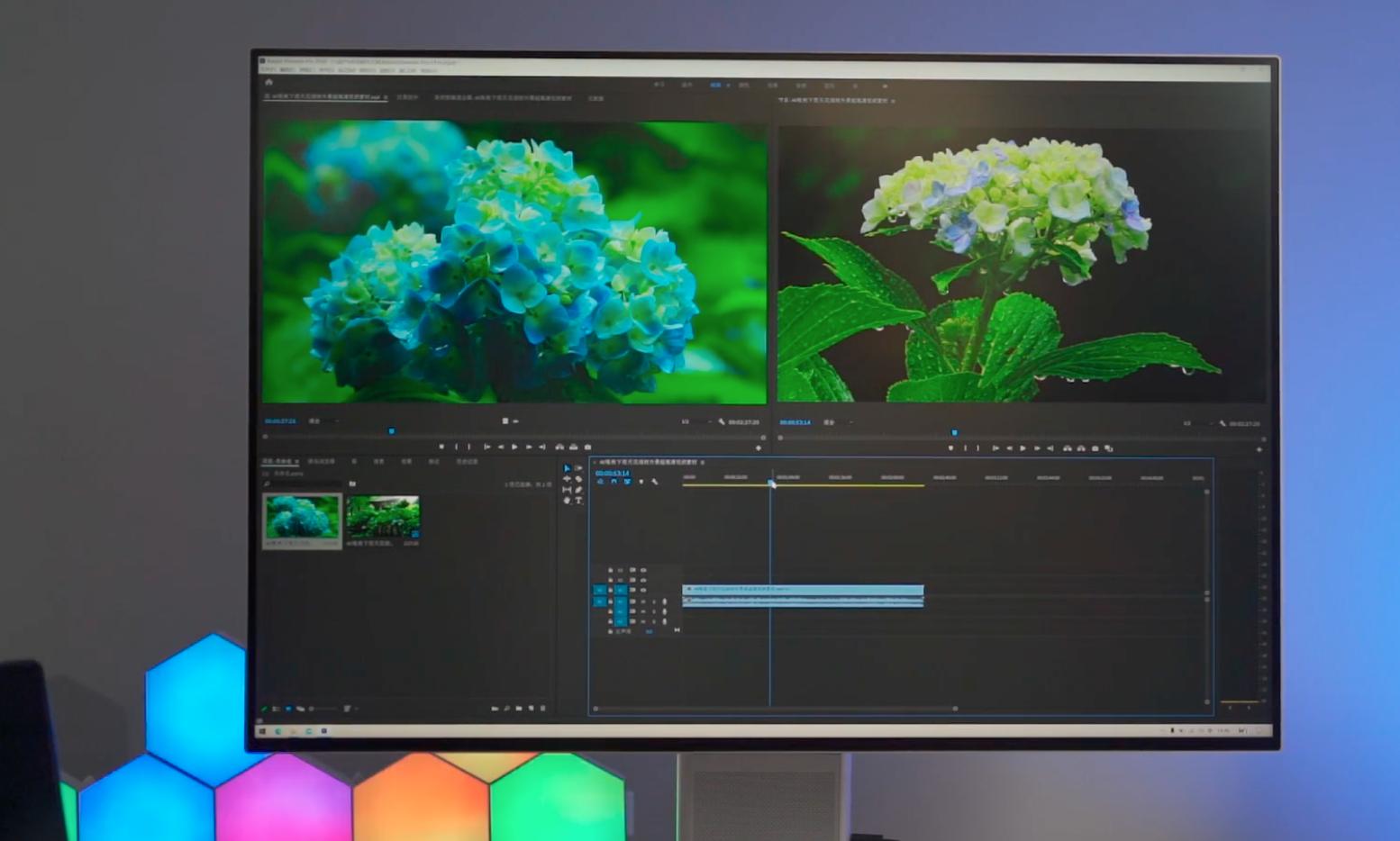Select the Track Select Forward tool

tap(578, 468)
